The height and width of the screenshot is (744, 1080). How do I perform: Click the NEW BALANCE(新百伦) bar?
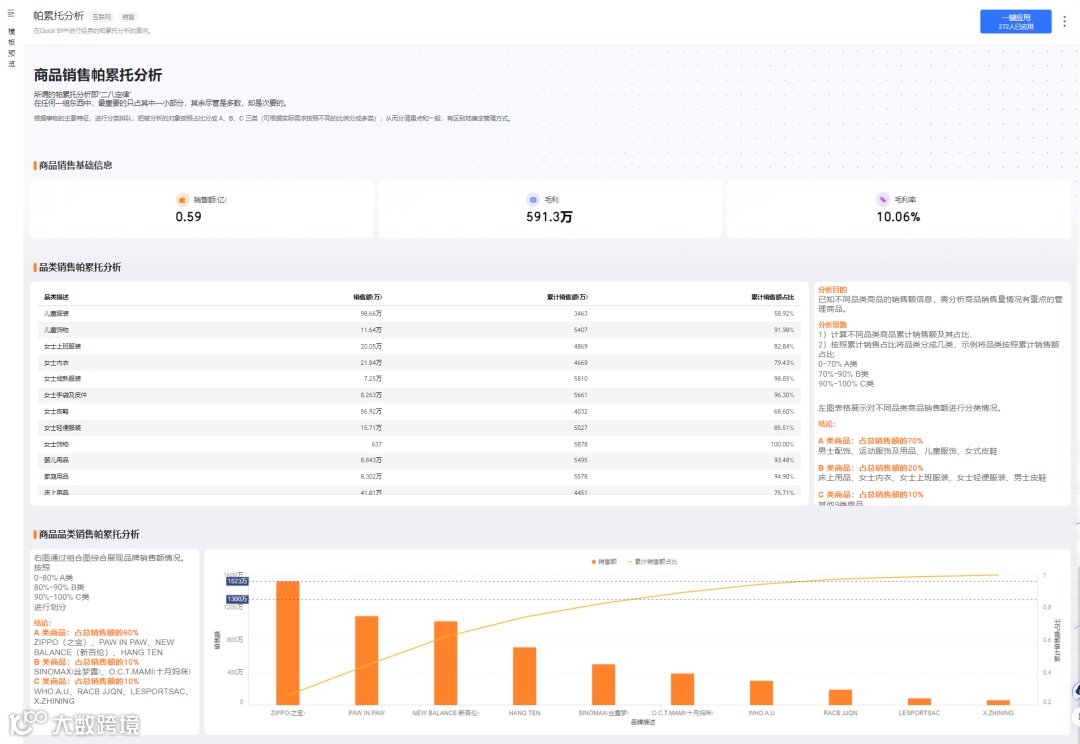(x=446, y=663)
